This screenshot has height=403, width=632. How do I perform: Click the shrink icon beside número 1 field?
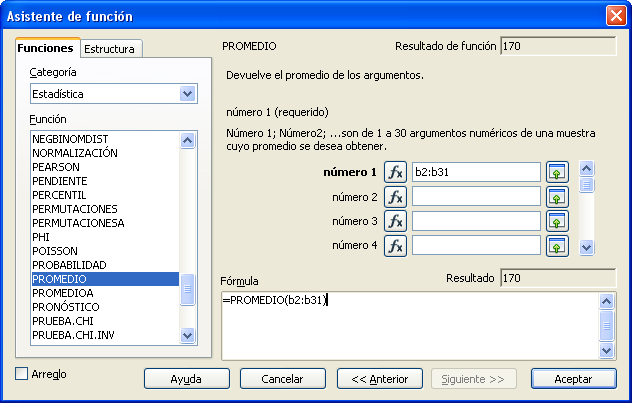(557, 172)
